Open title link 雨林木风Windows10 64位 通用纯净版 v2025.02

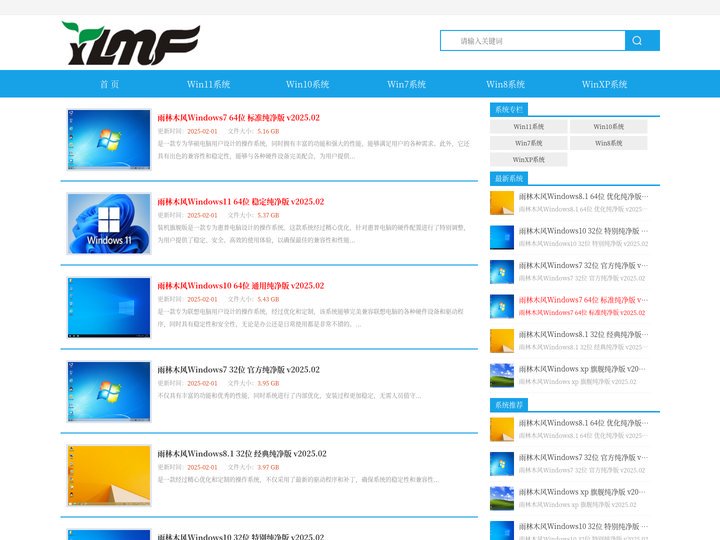241,286
